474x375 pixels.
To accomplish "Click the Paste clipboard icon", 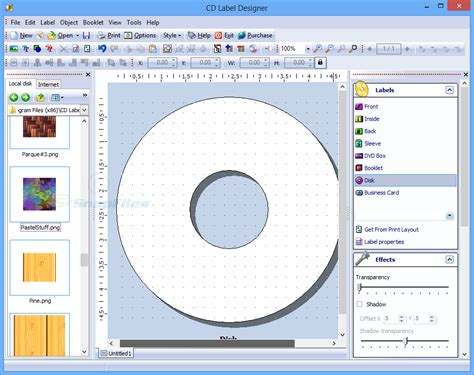I will click(x=153, y=49).
